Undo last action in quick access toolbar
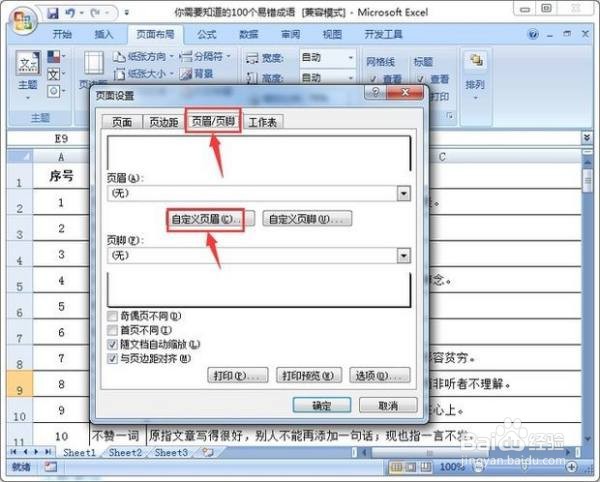 pyautogui.click(x=70, y=13)
